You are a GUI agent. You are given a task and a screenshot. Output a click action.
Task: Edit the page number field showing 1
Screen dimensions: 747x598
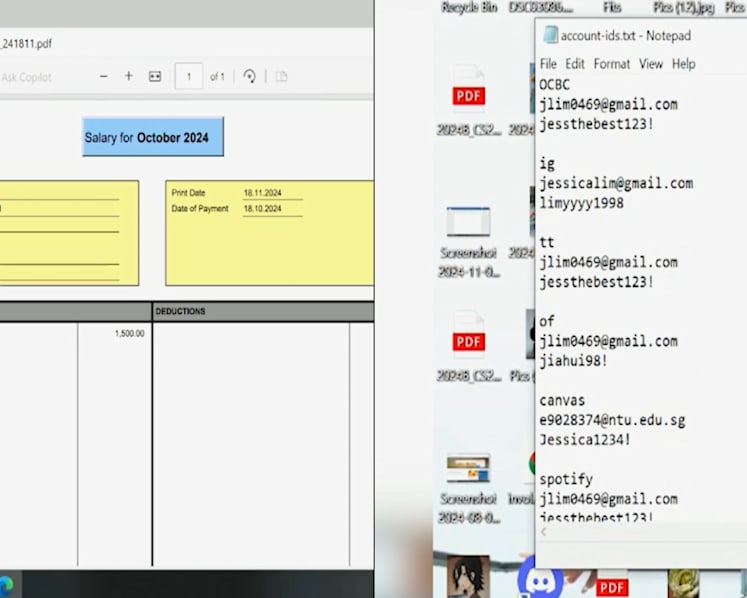pyautogui.click(x=189, y=76)
